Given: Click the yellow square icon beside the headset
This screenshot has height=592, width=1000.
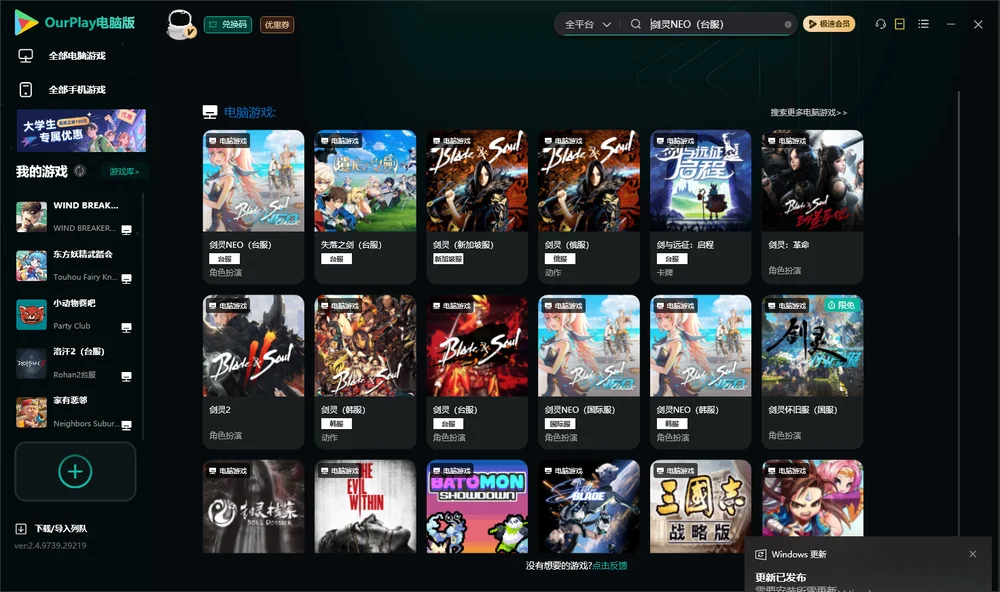Looking at the screenshot, I should pyautogui.click(x=900, y=24).
